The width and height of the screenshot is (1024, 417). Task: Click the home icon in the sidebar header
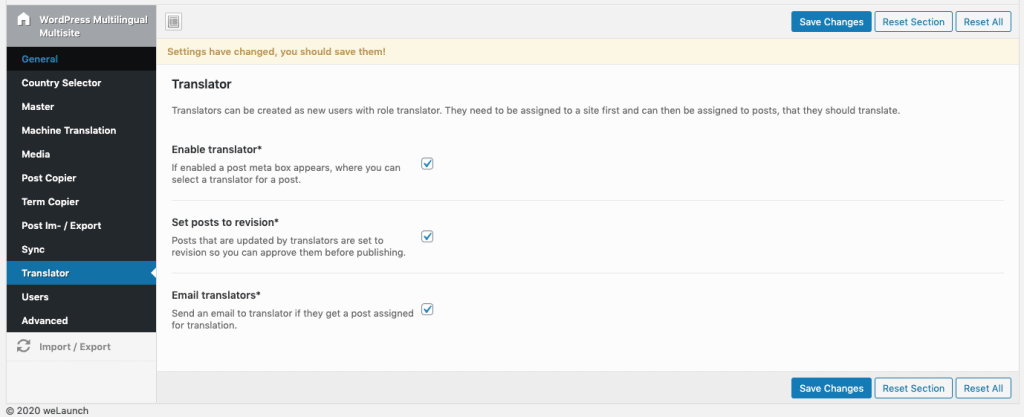click(24, 19)
